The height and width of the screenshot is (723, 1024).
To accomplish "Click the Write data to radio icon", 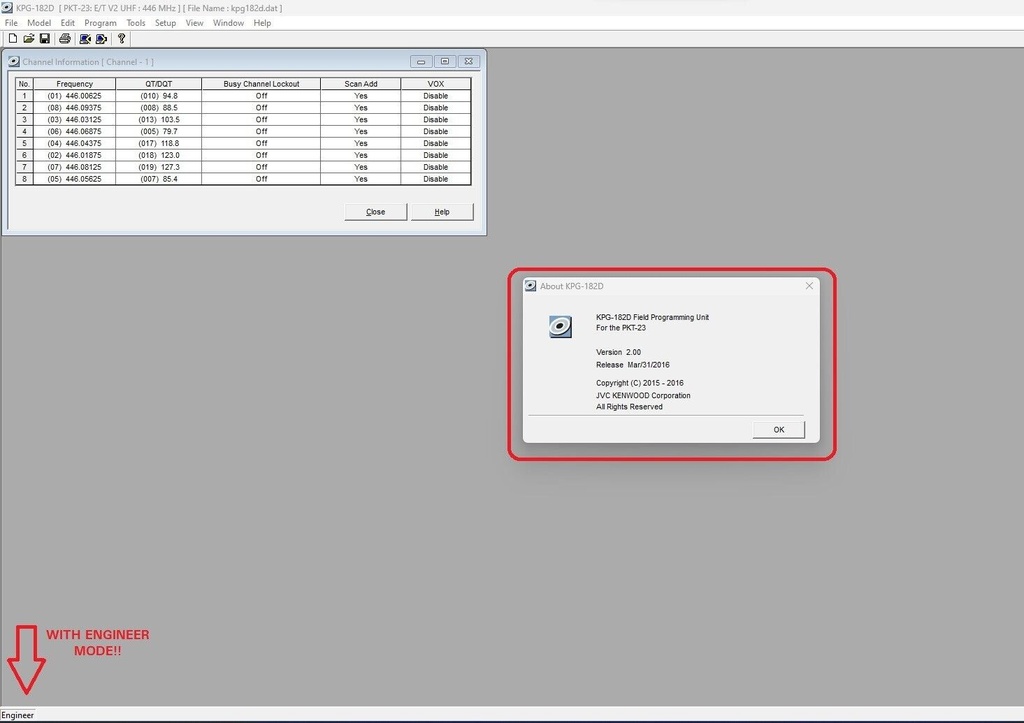I will tap(101, 39).
